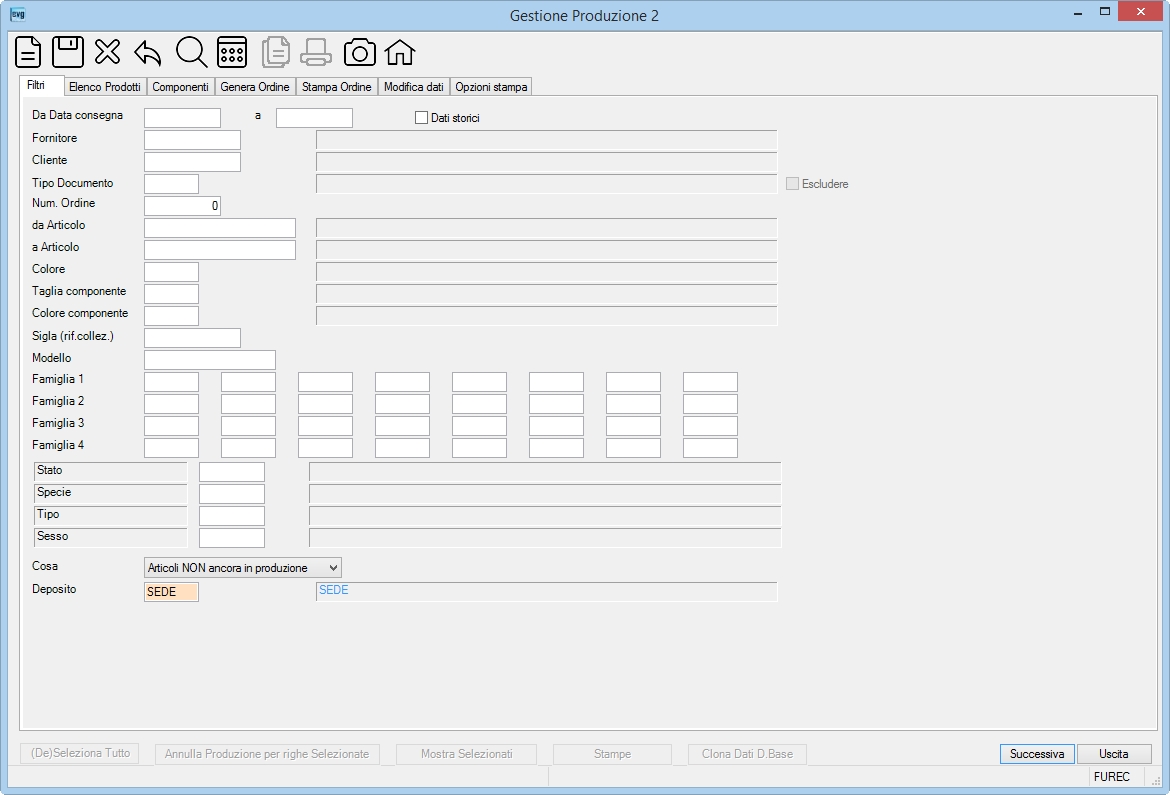Click the Fornitore input field
The width and height of the screenshot is (1170, 795).
193,140
